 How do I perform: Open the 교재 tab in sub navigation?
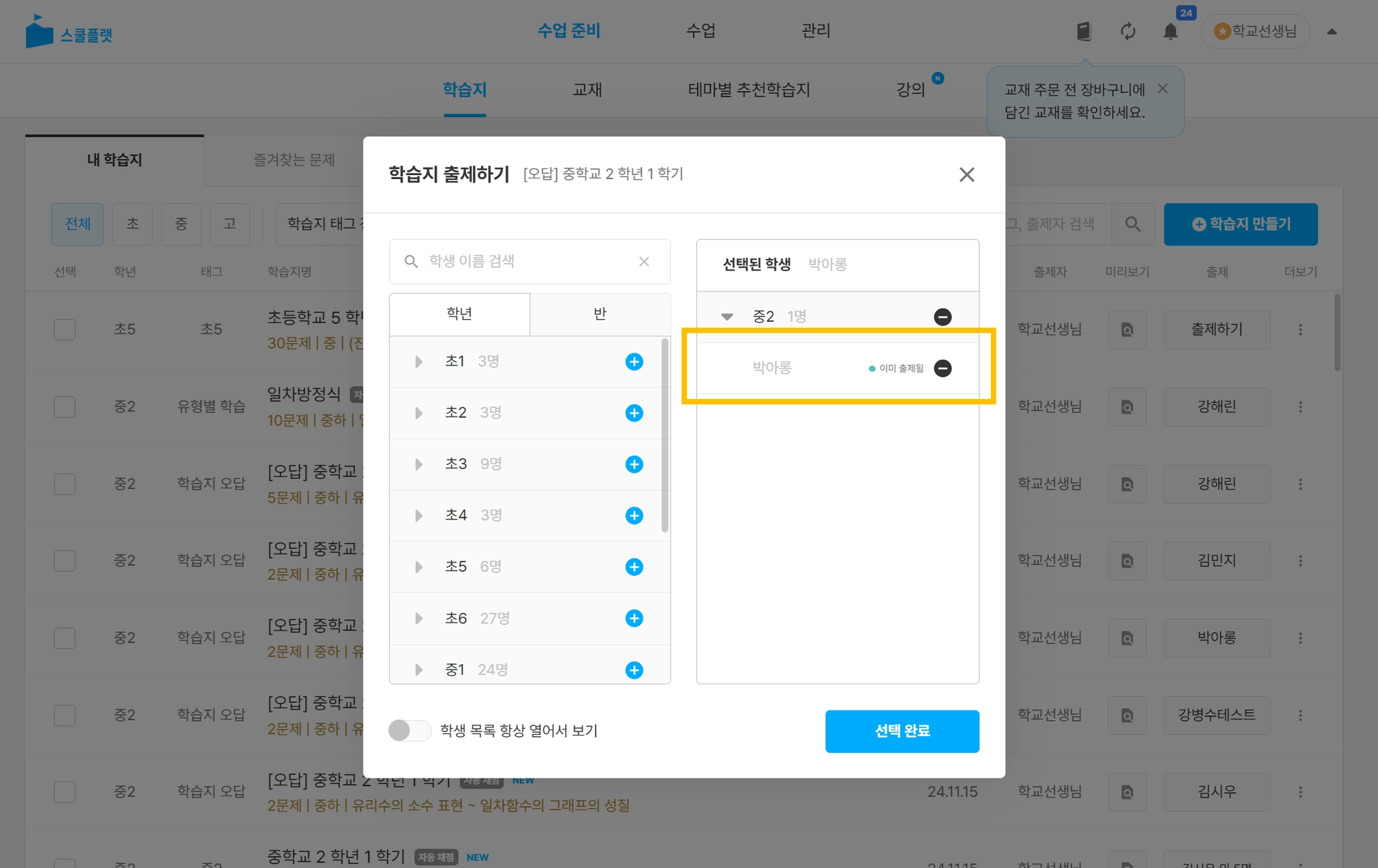tap(587, 90)
